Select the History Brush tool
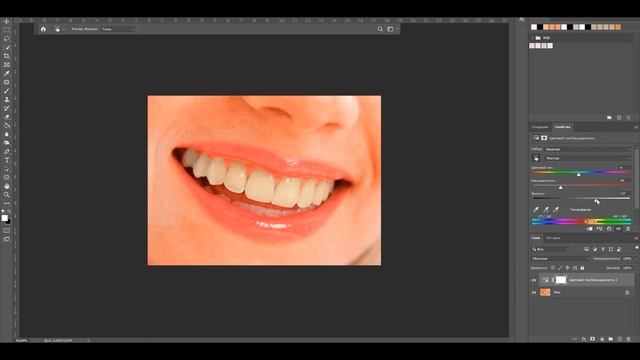Image resolution: width=640 pixels, height=360 pixels. coord(7,108)
